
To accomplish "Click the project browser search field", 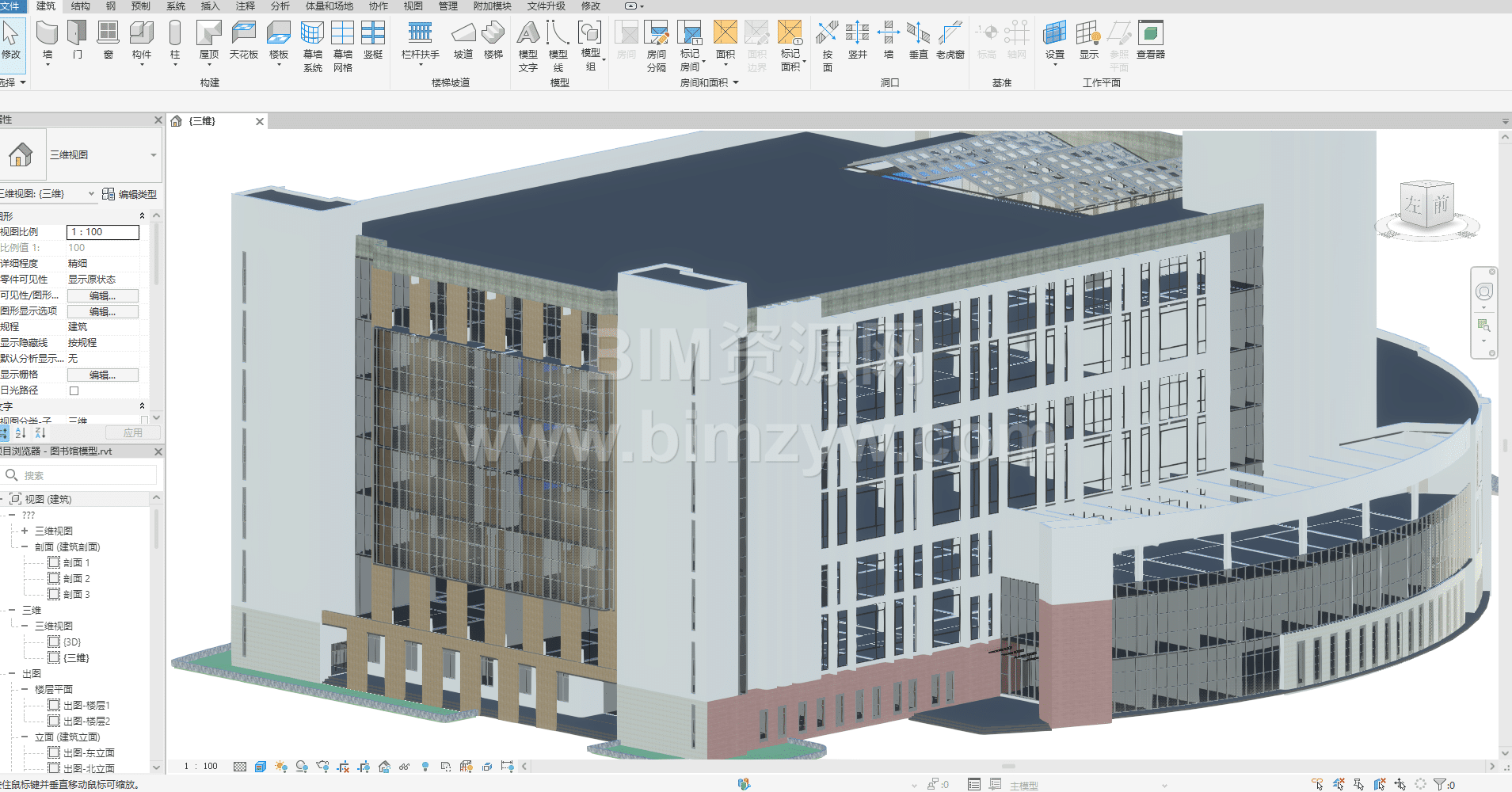I will point(87,475).
